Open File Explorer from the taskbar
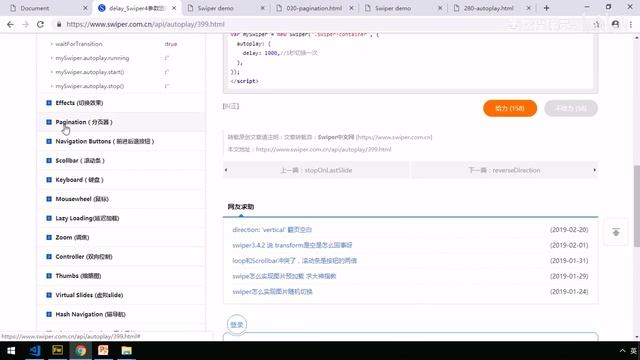Screen dimensions: 640x360 (127, 351)
